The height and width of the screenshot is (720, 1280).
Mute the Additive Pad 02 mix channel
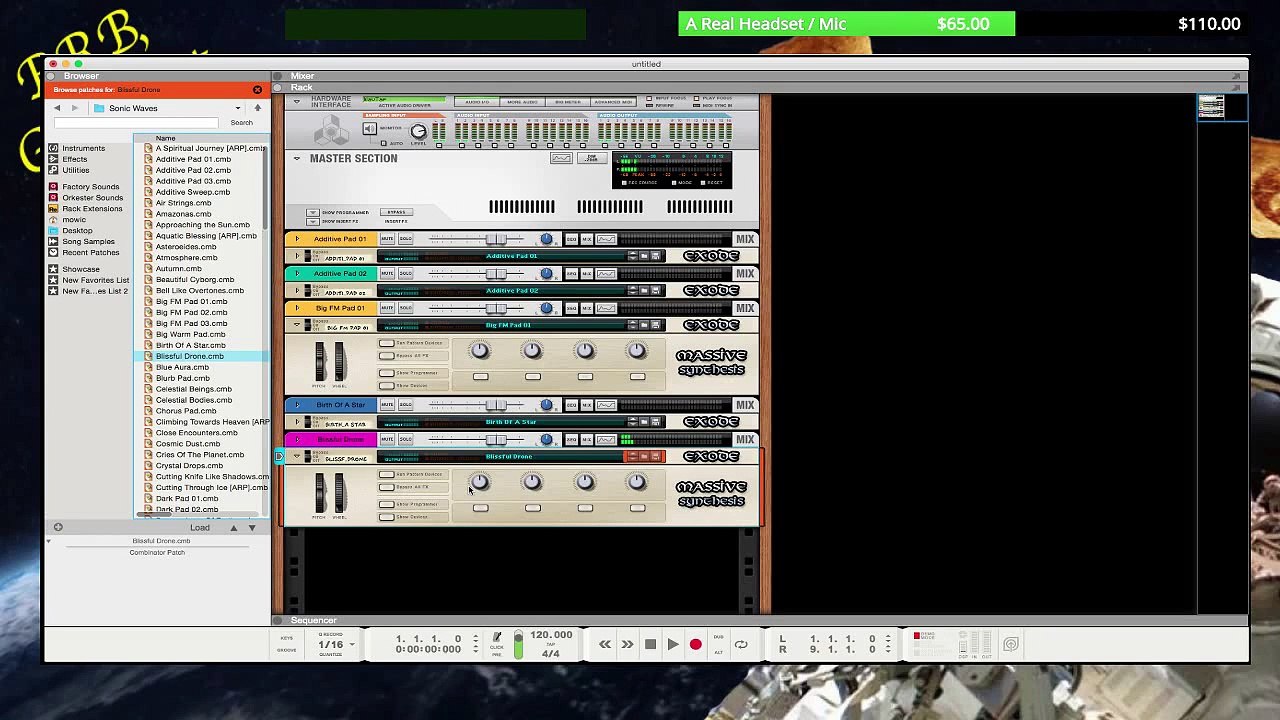(387, 273)
